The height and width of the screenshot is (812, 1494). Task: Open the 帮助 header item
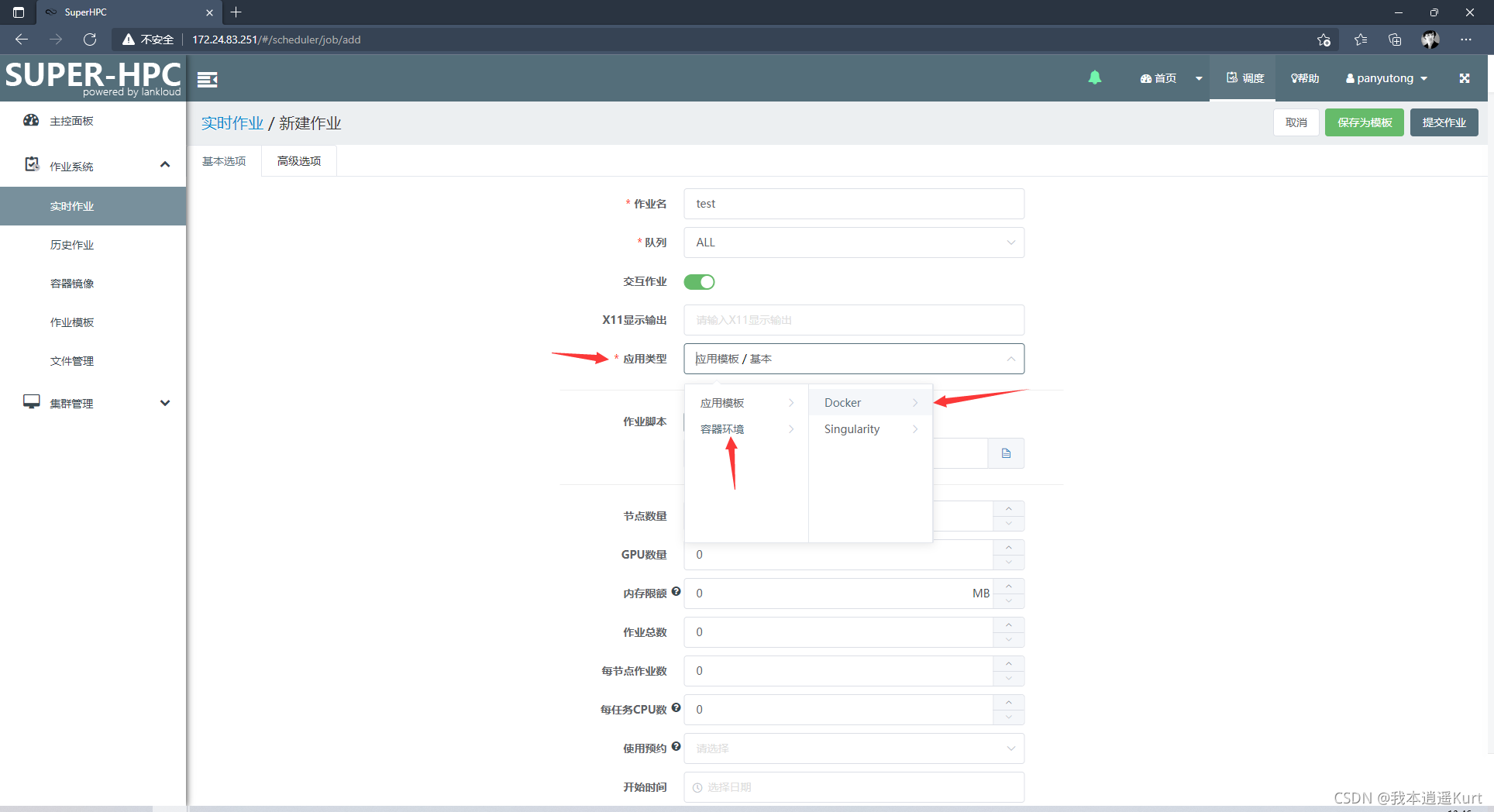coord(1305,78)
